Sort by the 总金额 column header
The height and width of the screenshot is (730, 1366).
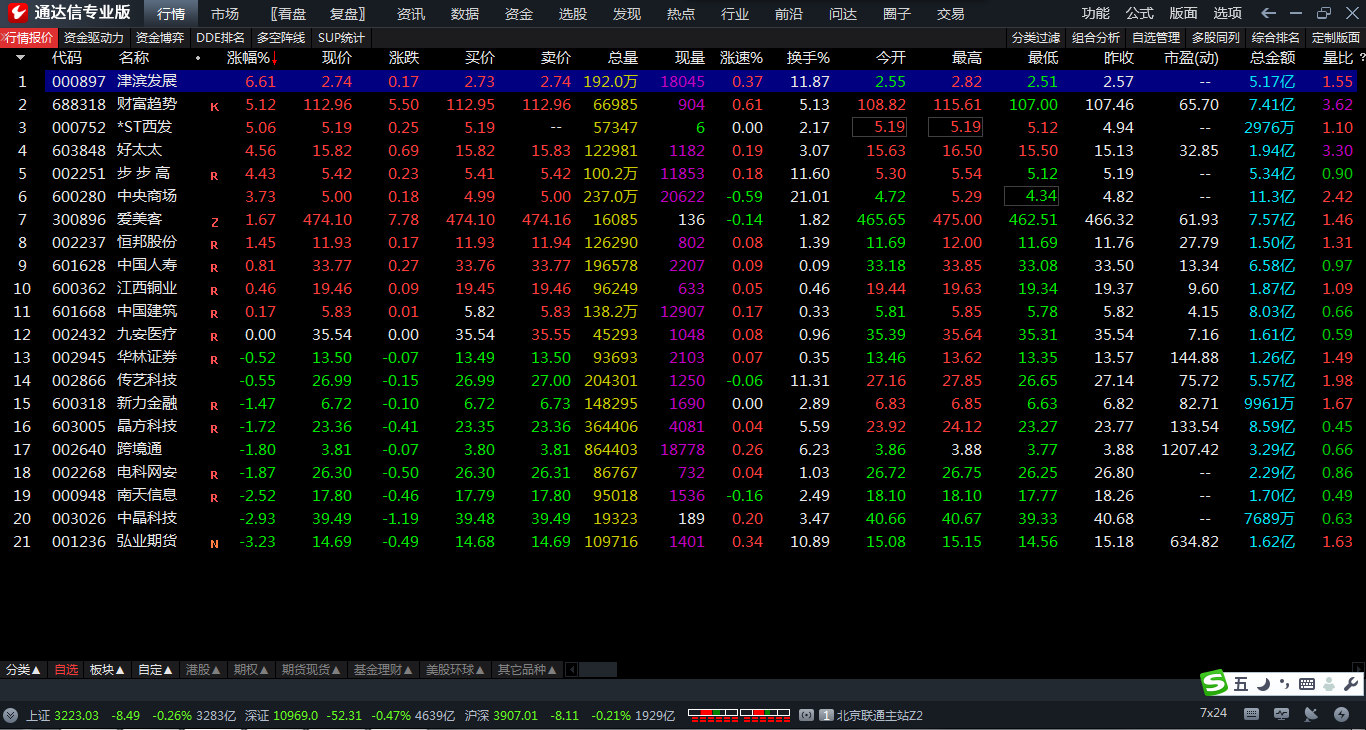[1272, 58]
